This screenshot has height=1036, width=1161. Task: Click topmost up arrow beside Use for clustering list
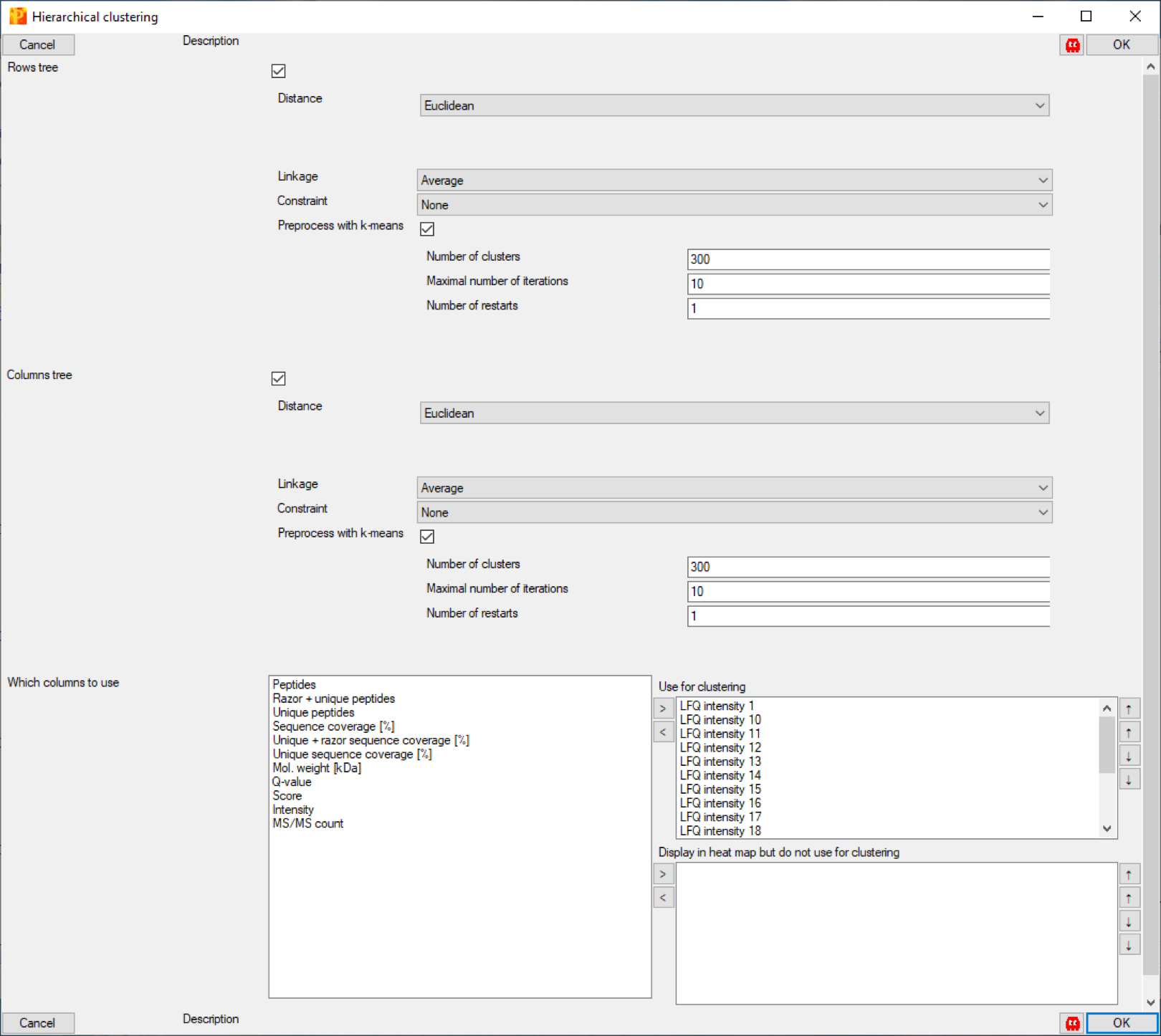pos(1129,709)
